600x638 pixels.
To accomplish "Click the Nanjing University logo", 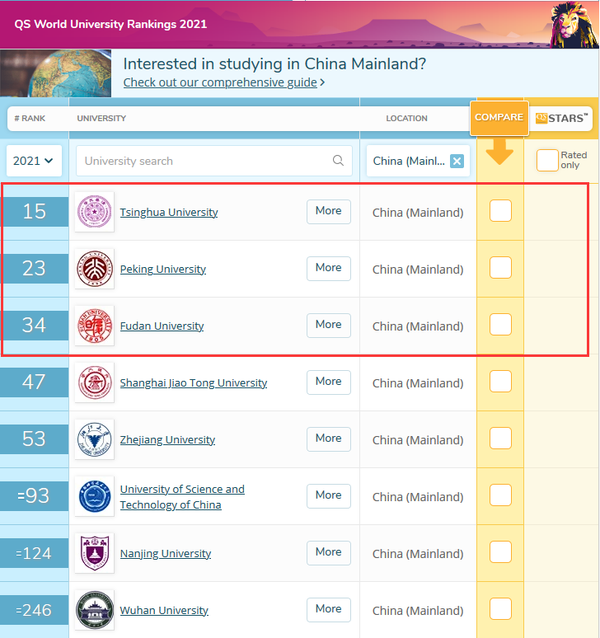I will [x=94, y=553].
